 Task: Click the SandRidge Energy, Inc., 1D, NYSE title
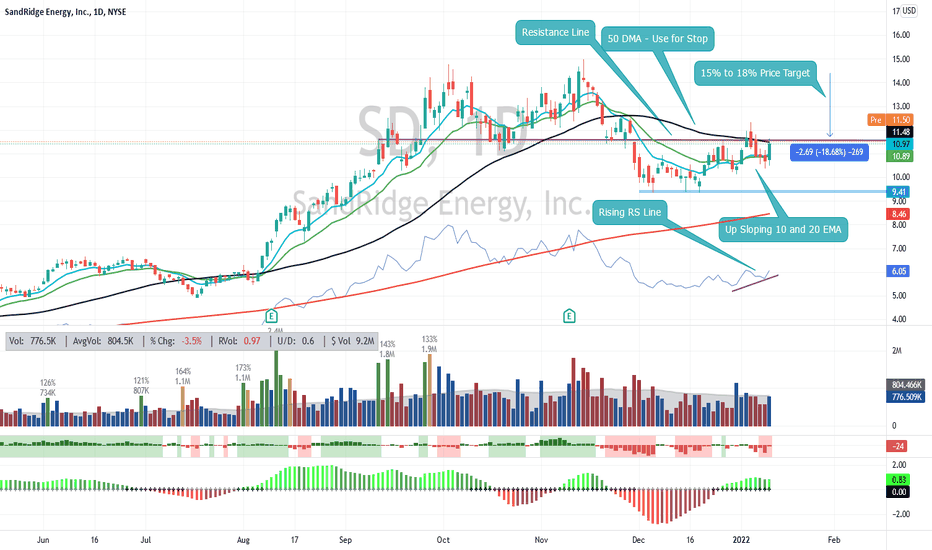(x=65, y=11)
